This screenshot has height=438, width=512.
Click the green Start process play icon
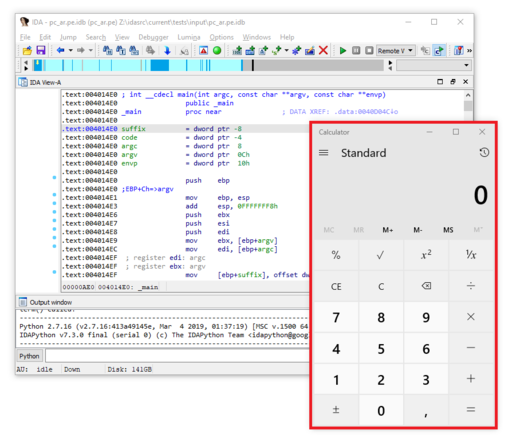point(343,51)
